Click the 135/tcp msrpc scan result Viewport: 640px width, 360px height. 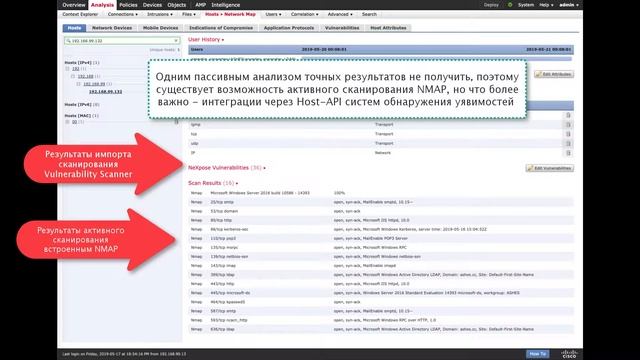(x=224, y=247)
